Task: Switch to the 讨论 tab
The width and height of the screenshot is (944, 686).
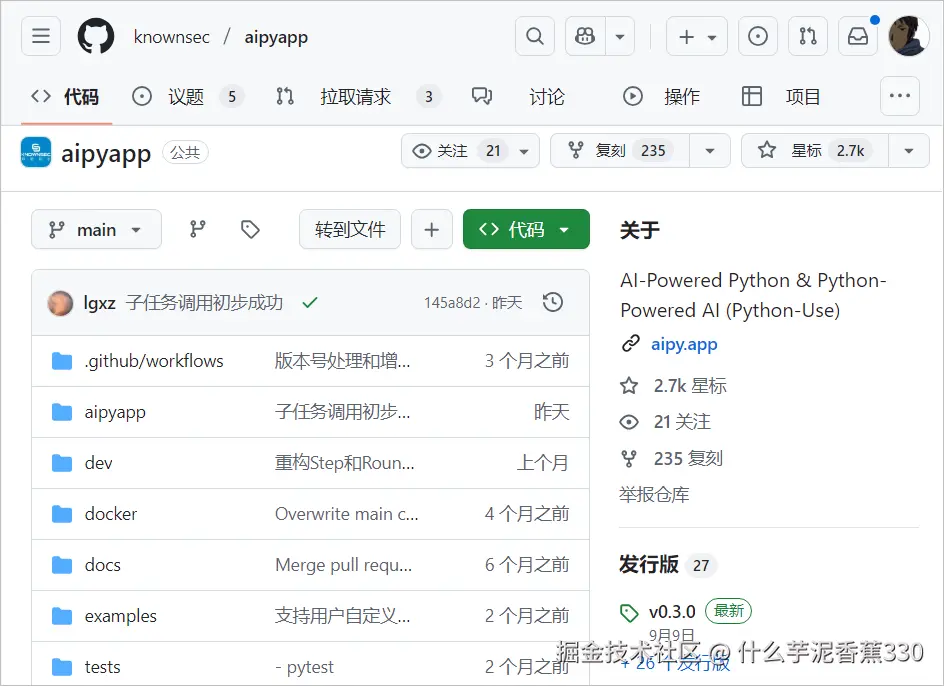Action: coord(519,96)
